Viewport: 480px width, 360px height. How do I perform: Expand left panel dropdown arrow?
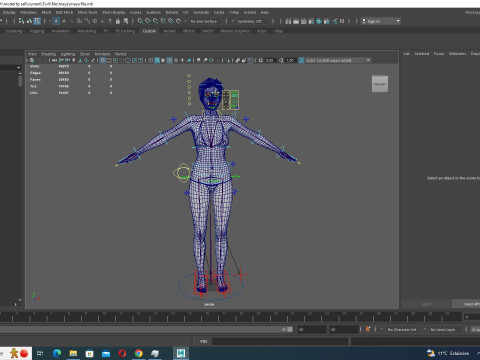tap(18, 68)
